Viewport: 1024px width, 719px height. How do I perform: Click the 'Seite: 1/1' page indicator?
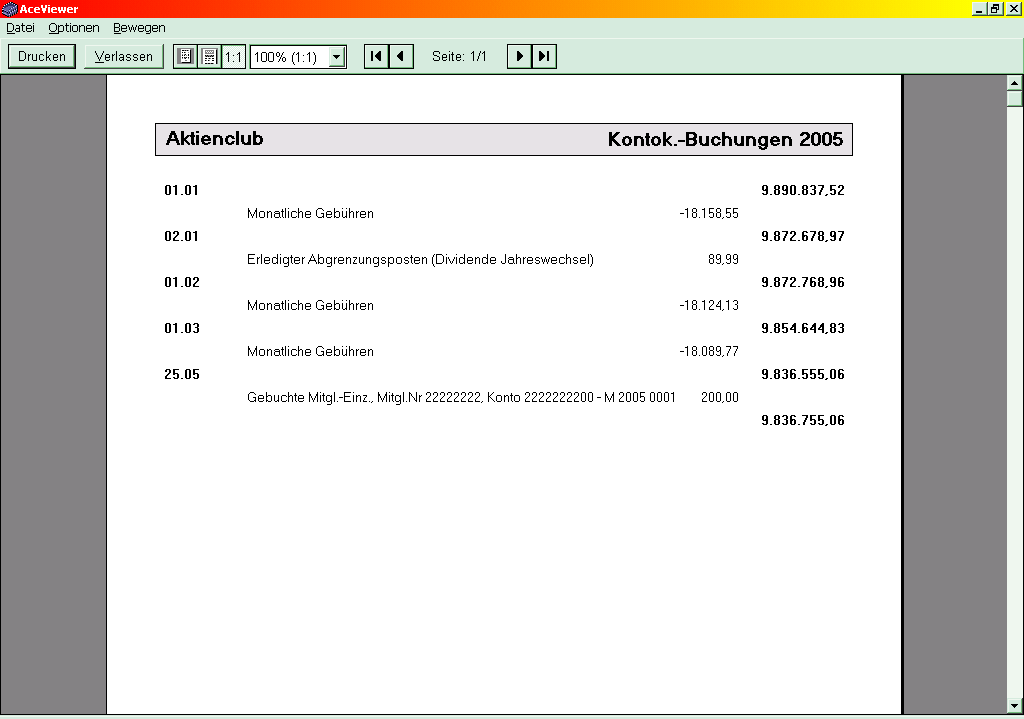pos(459,56)
